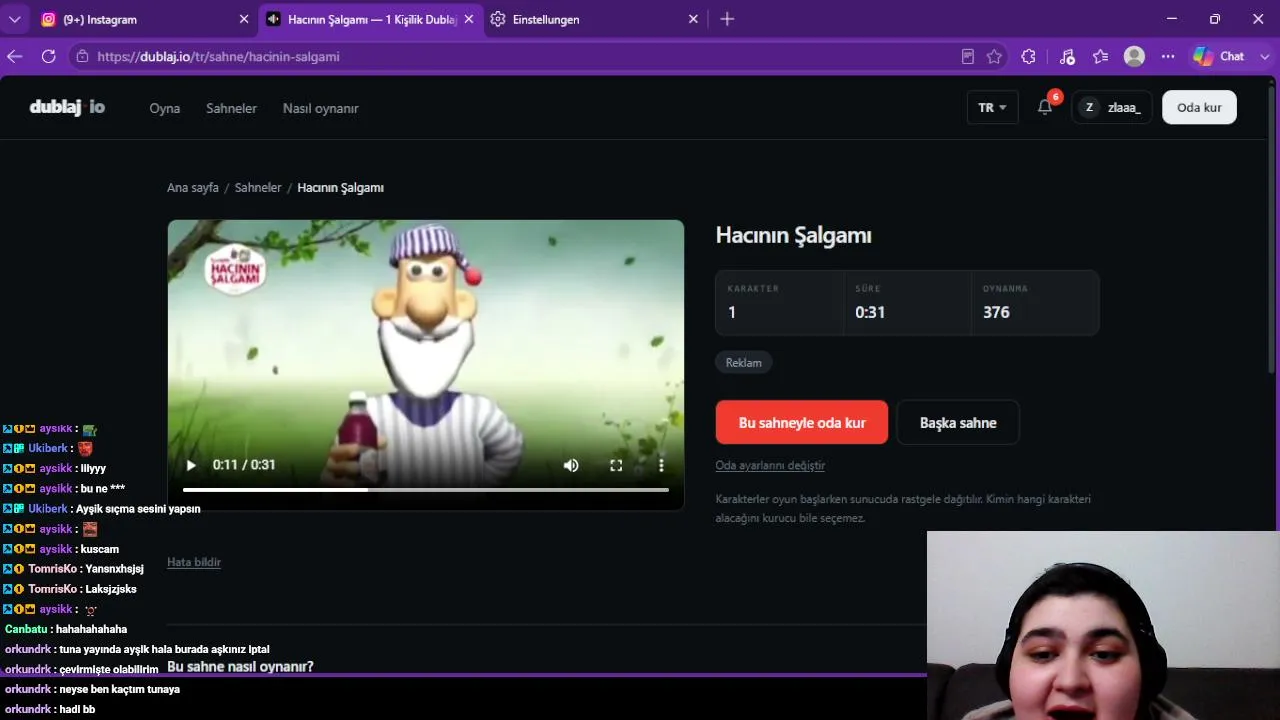Open the Nasıl oynanır navigation link
The image size is (1280, 720).
coord(321,108)
